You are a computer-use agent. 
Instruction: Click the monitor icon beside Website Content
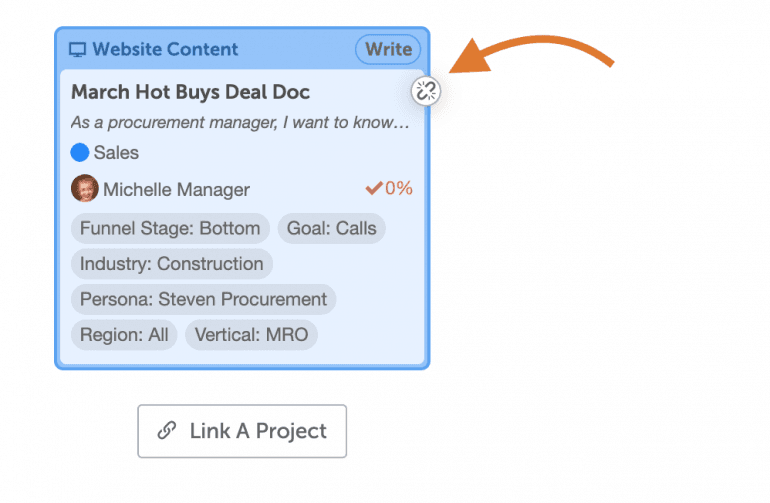[x=77, y=50]
